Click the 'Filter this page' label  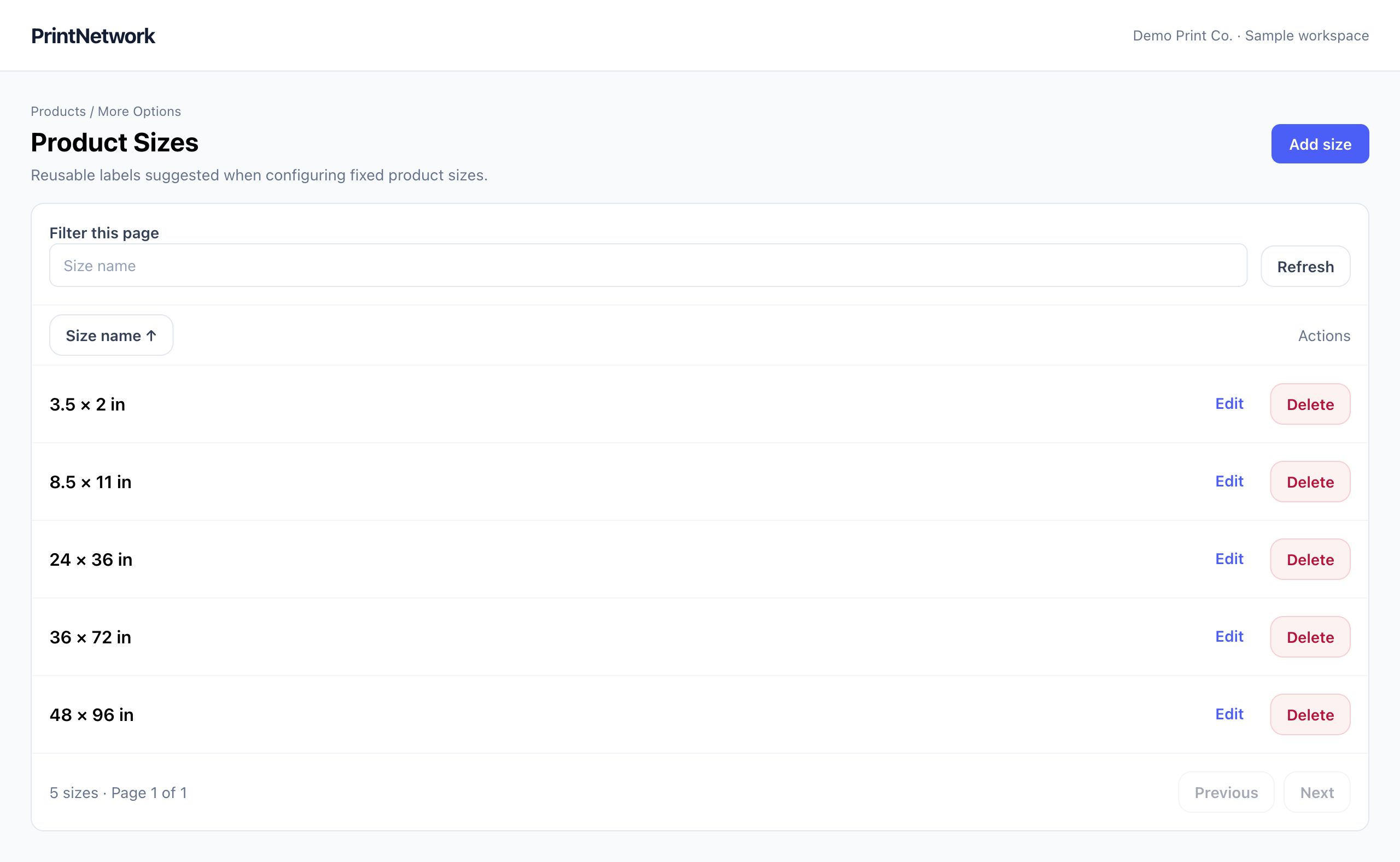coord(104,233)
